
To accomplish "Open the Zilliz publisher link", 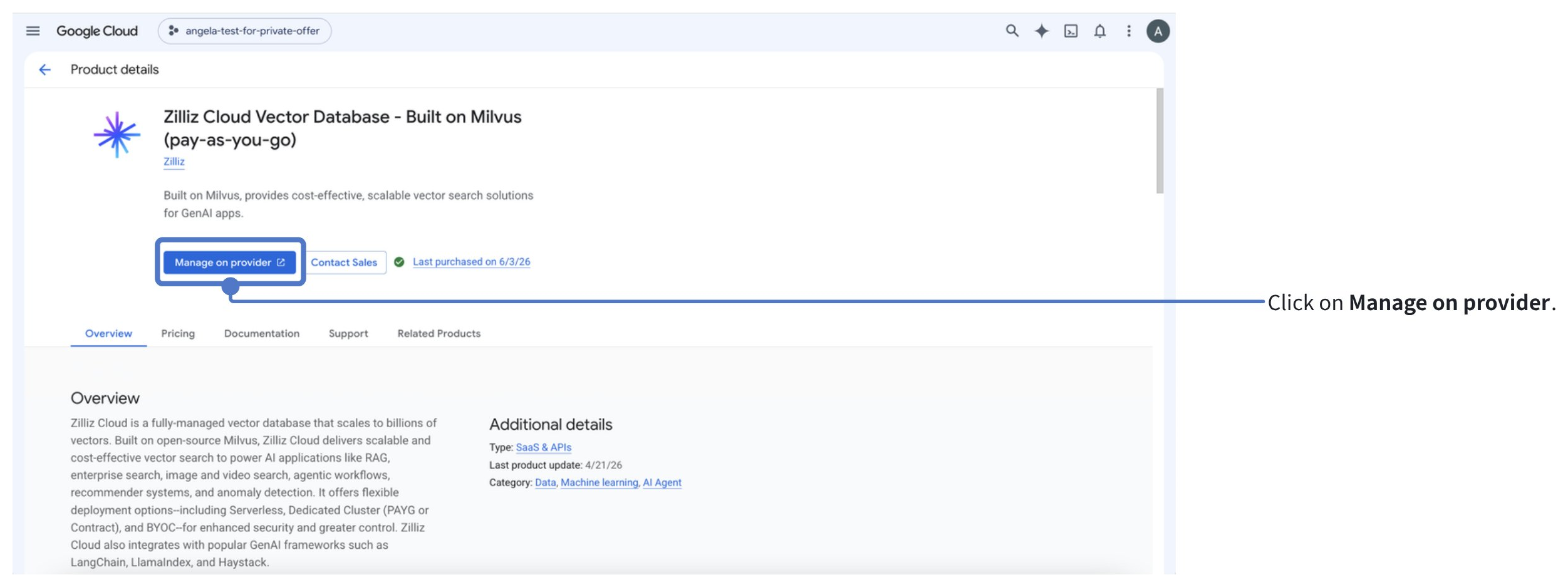I will pos(174,162).
